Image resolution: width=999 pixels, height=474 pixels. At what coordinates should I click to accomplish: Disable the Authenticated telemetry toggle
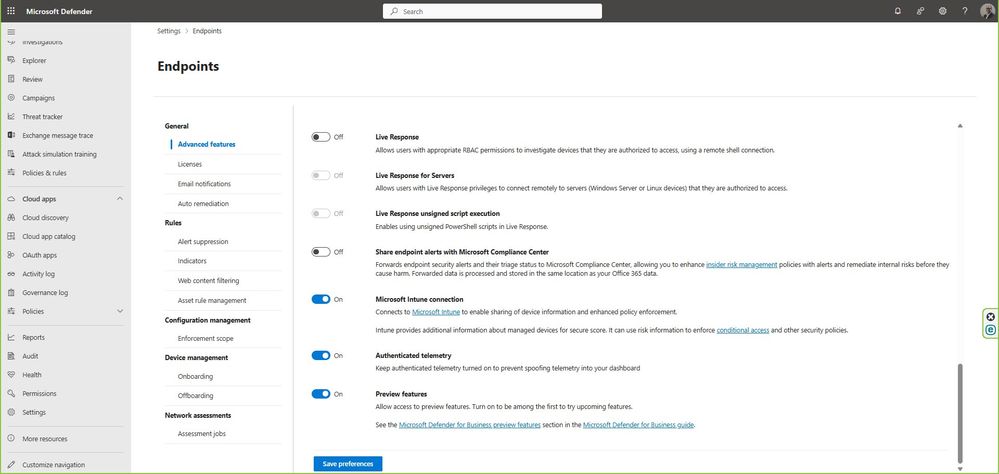(320, 356)
